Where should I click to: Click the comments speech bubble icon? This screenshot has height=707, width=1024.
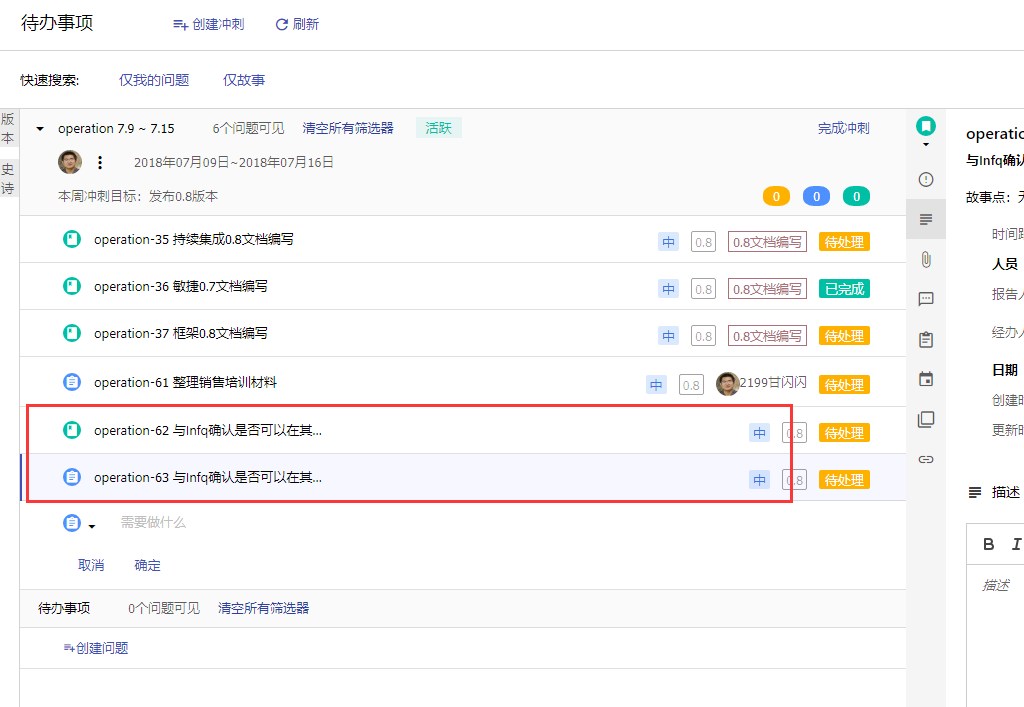925,299
